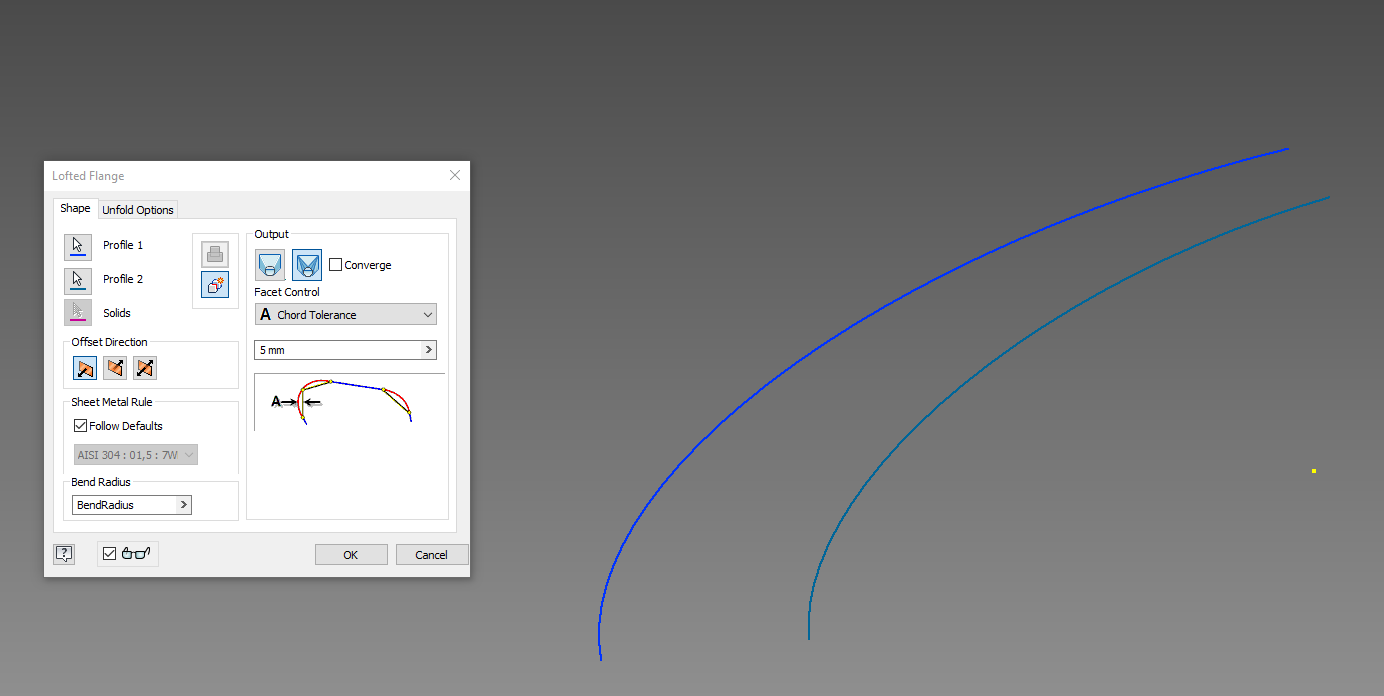1384x696 pixels.
Task: Select the Press Brake output icon
Action: [307, 265]
